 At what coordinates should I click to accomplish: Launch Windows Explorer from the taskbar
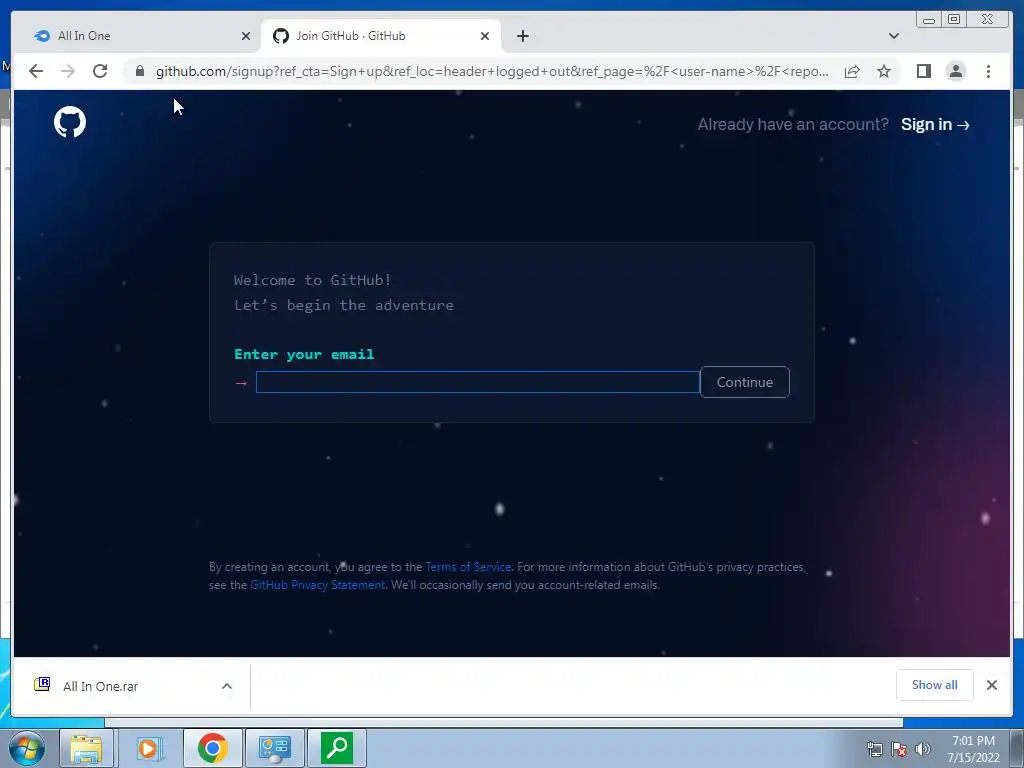tap(86, 748)
